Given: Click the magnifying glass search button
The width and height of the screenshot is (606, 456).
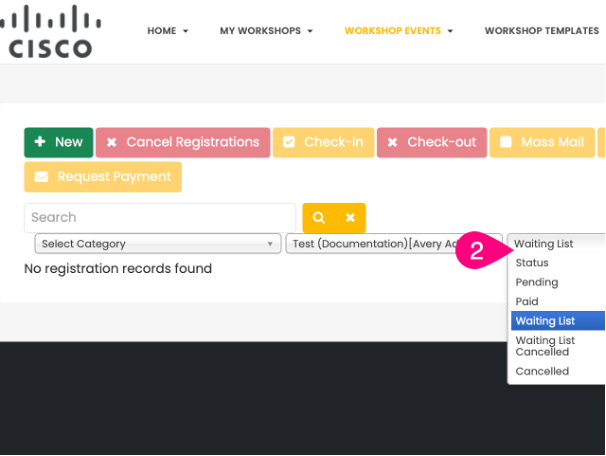Looking at the screenshot, I should pos(318,217).
